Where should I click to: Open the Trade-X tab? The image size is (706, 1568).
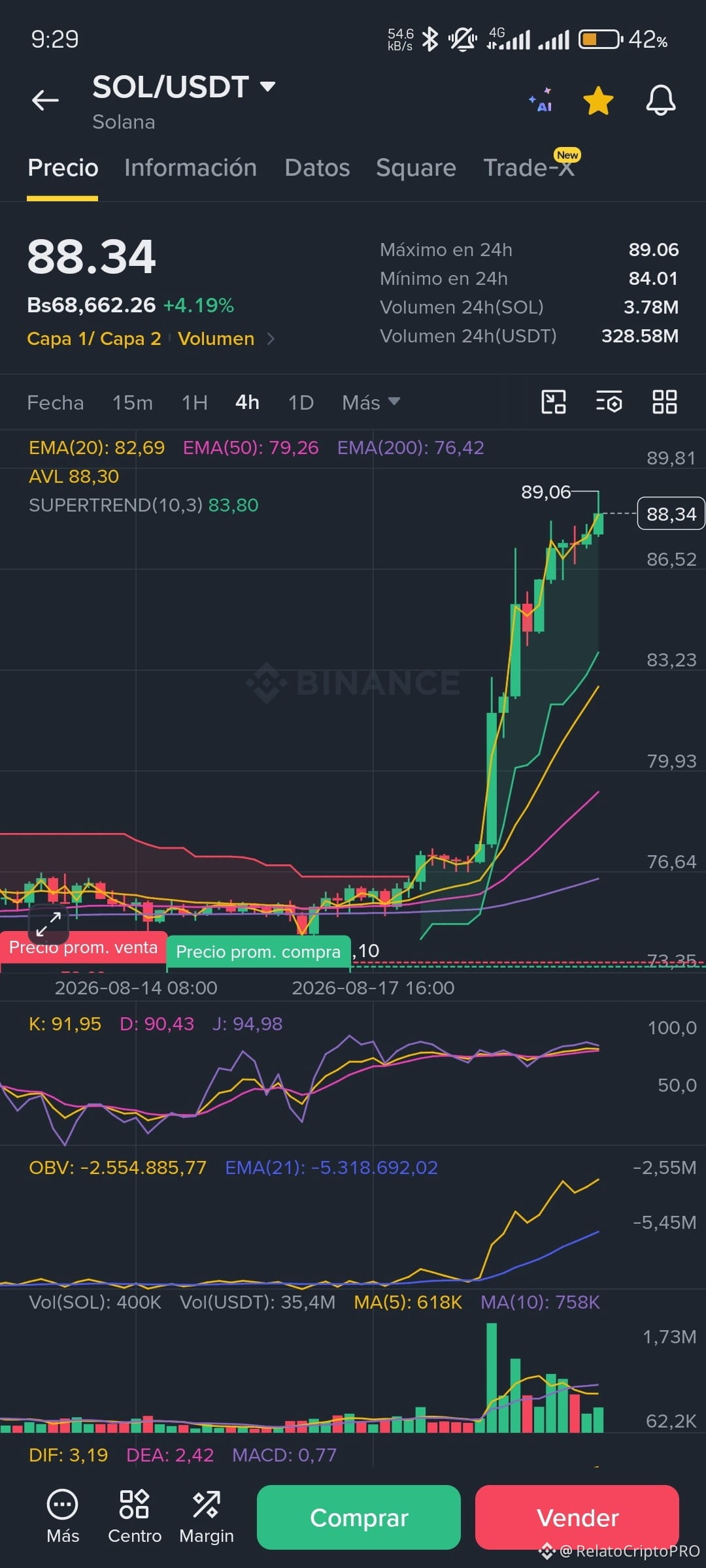(529, 168)
